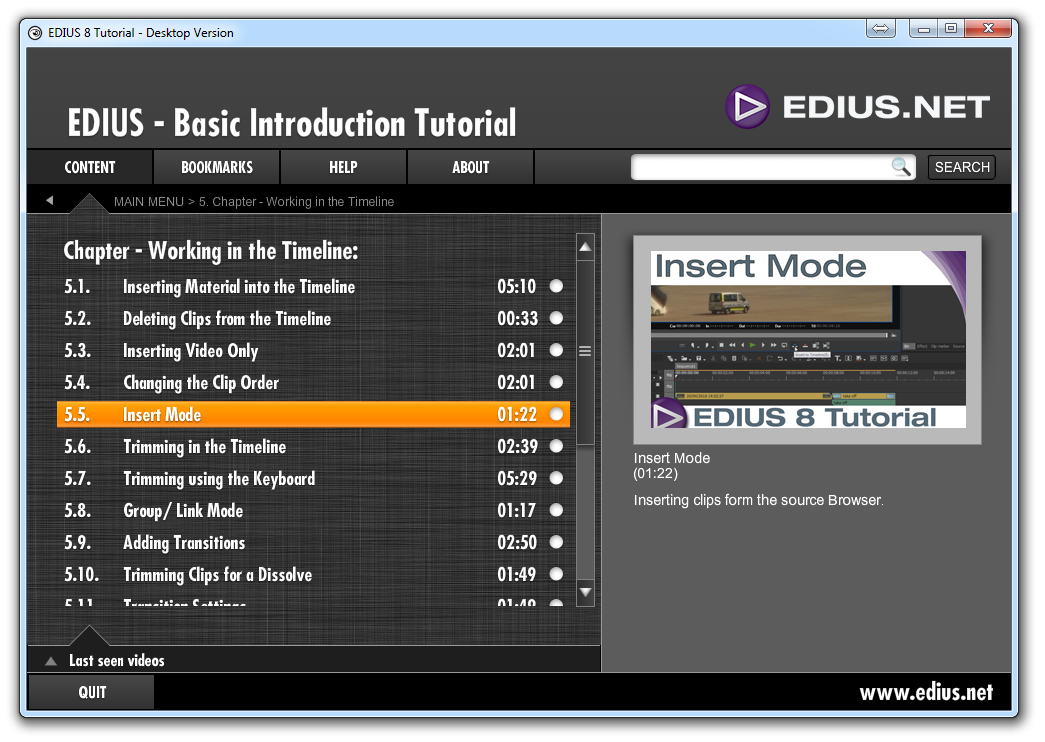Expand the Last seen videos panel
This screenshot has width=1045, height=742.
point(50,661)
